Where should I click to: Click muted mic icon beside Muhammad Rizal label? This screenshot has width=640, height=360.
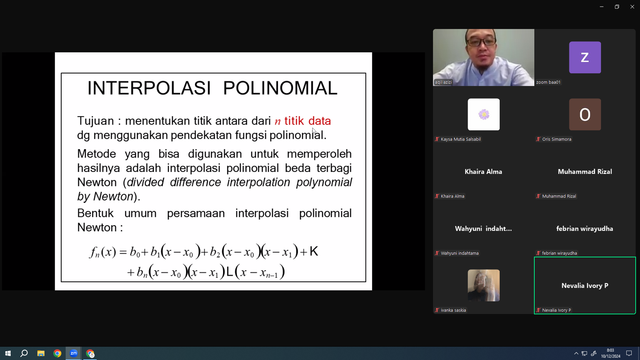pyautogui.click(x=538, y=196)
